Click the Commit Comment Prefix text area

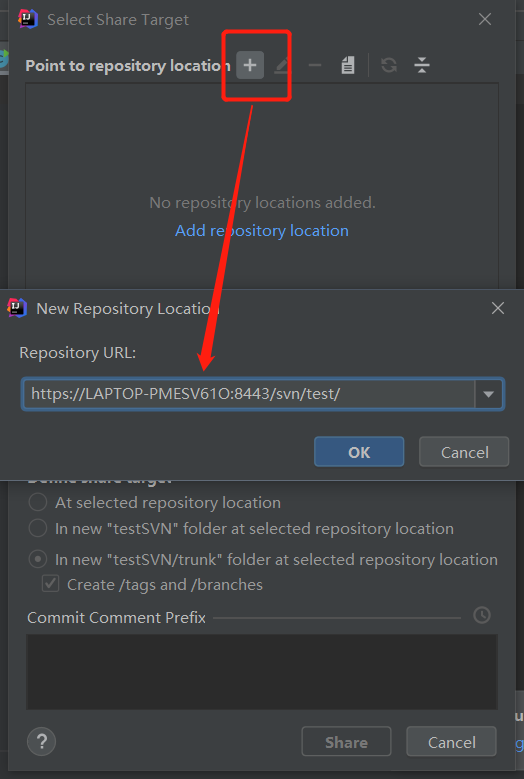point(262,672)
